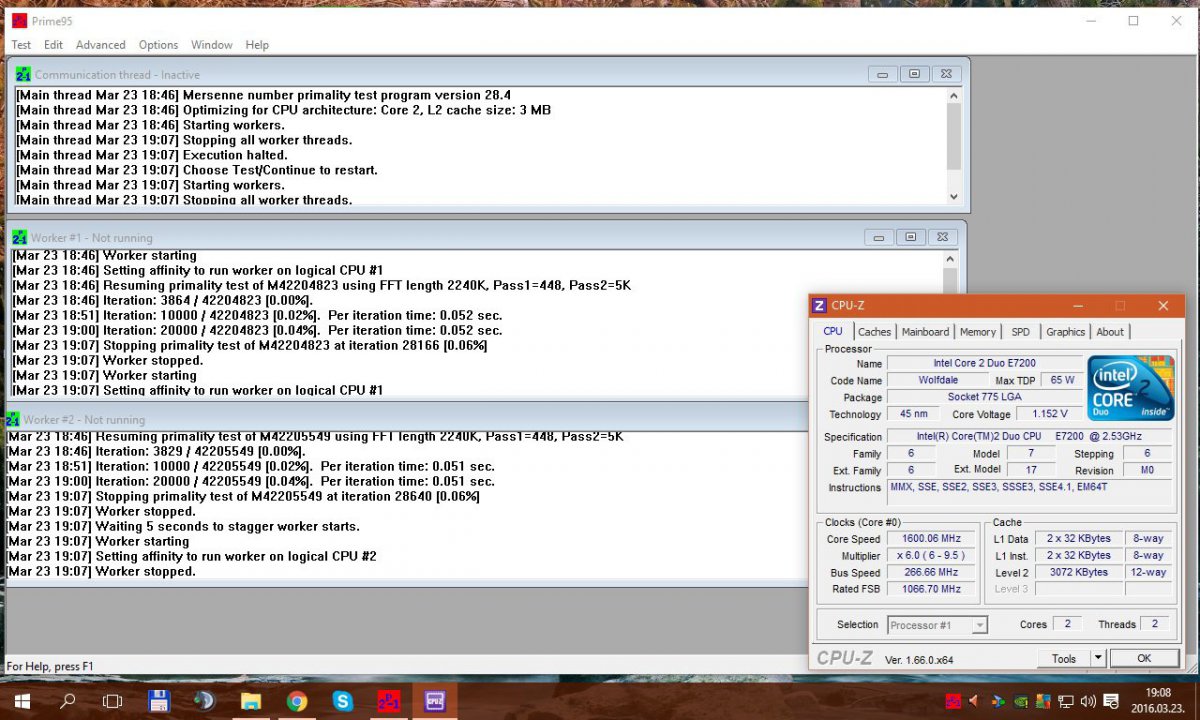
Task: Switch to the About tab in CPU-Z
Action: click(x=1110, y=332)
